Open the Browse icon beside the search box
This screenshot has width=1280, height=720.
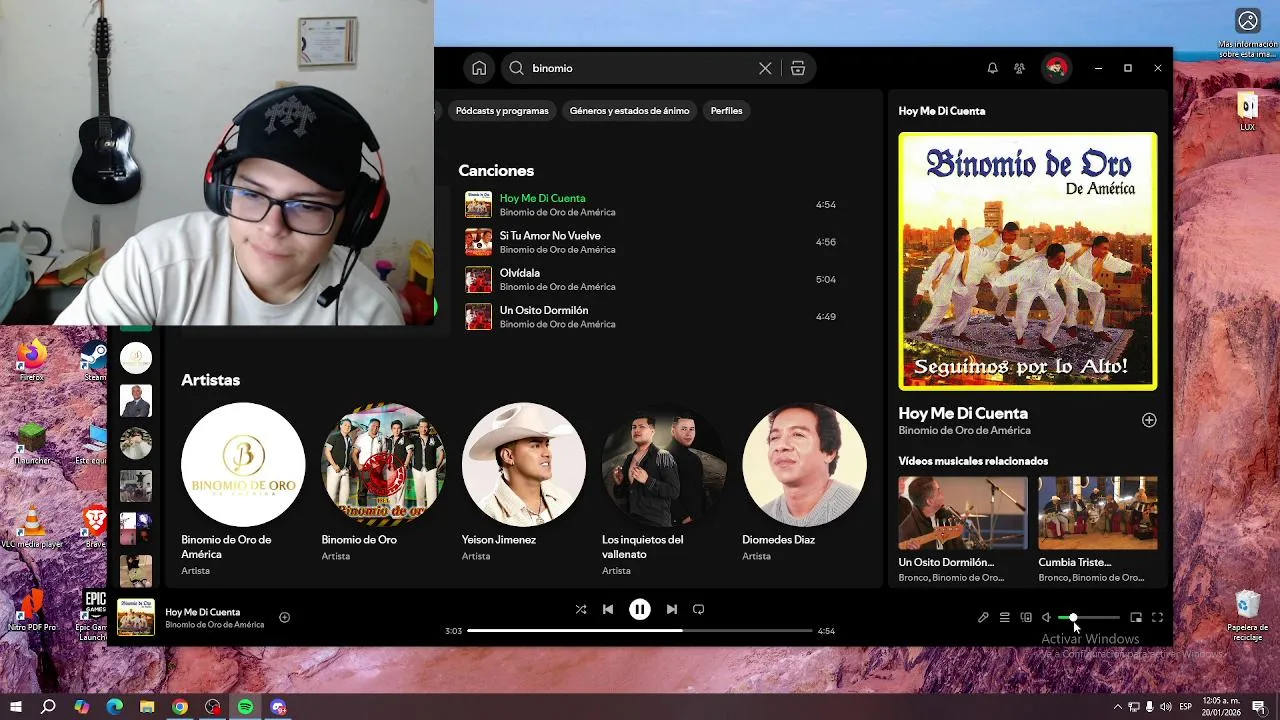click(x=797, y=68)
